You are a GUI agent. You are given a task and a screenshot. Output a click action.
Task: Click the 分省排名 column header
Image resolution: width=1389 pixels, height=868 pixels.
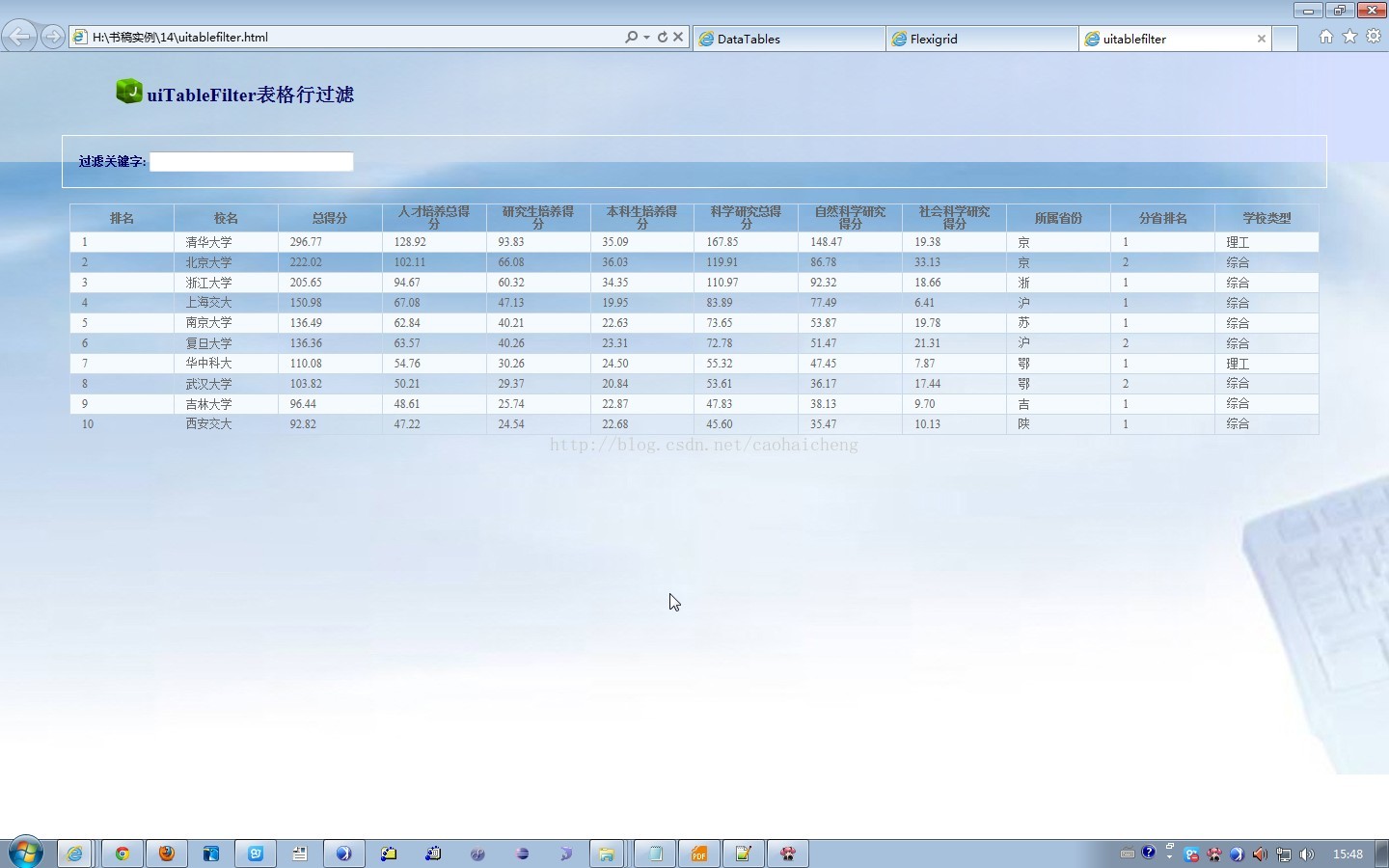coord(1162,218)
